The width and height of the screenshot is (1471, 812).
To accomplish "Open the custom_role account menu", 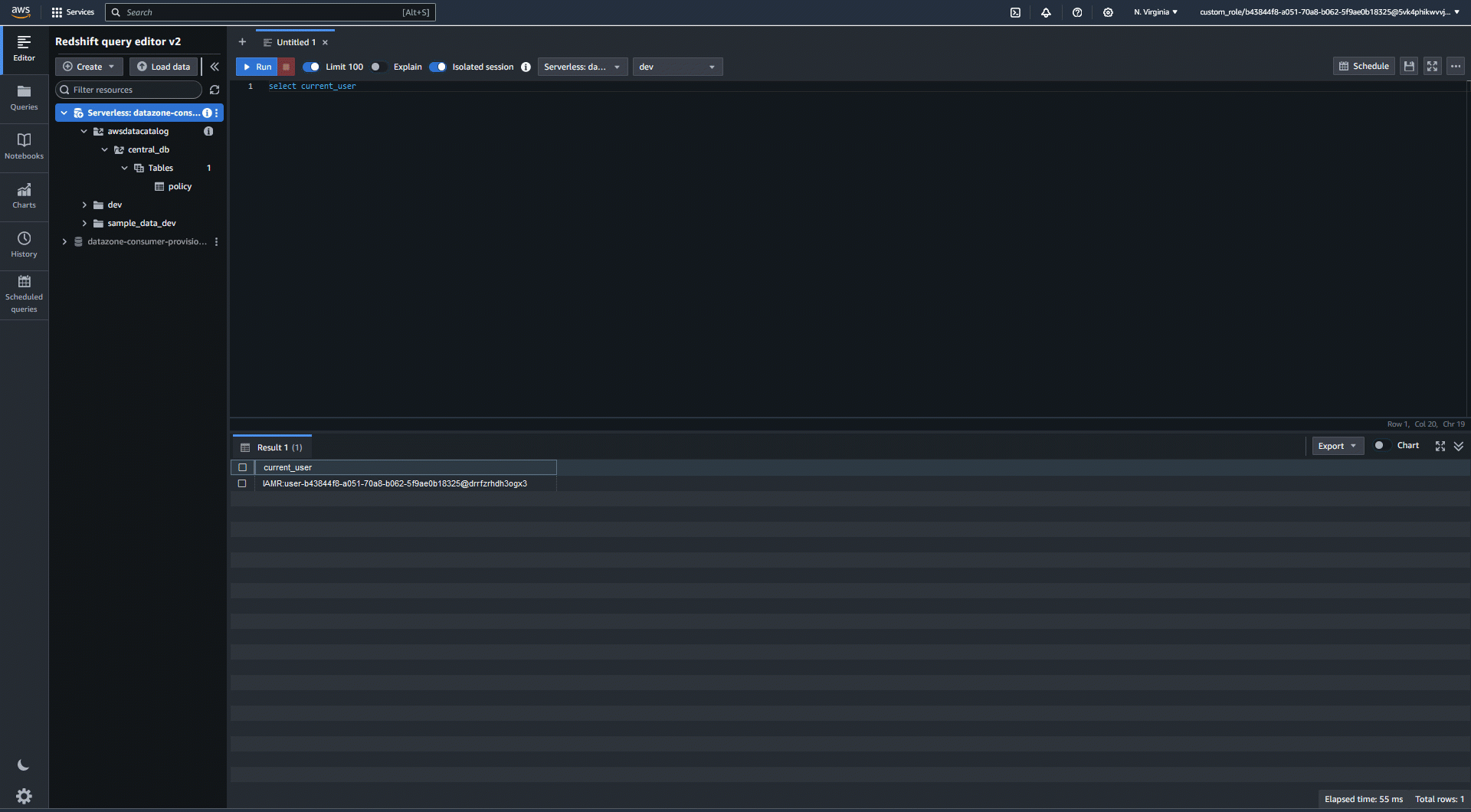I will (x=1329, y=12).
